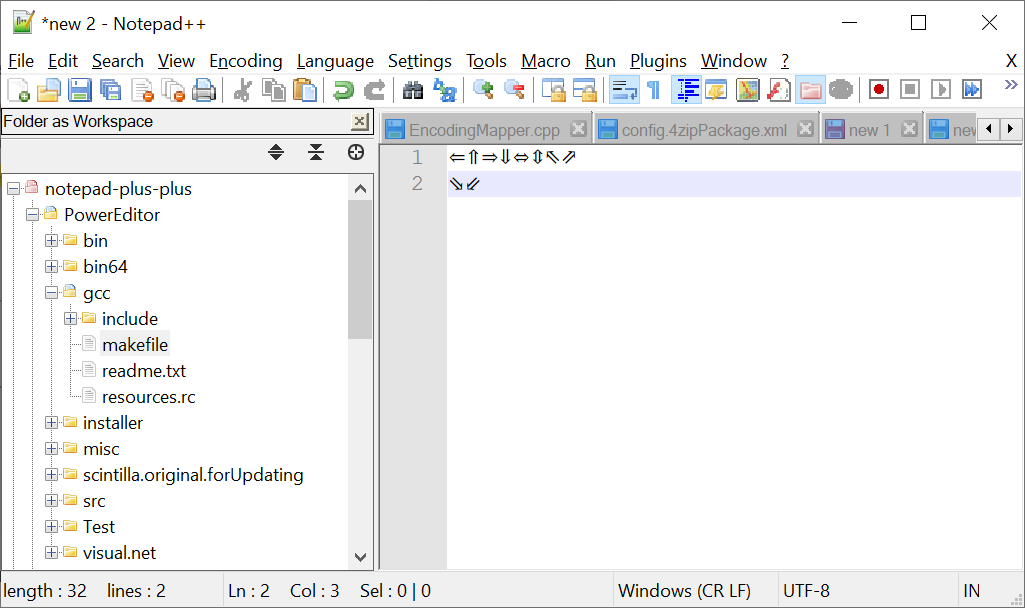Toggle the indent guide toolbar icon

point(686,90)
